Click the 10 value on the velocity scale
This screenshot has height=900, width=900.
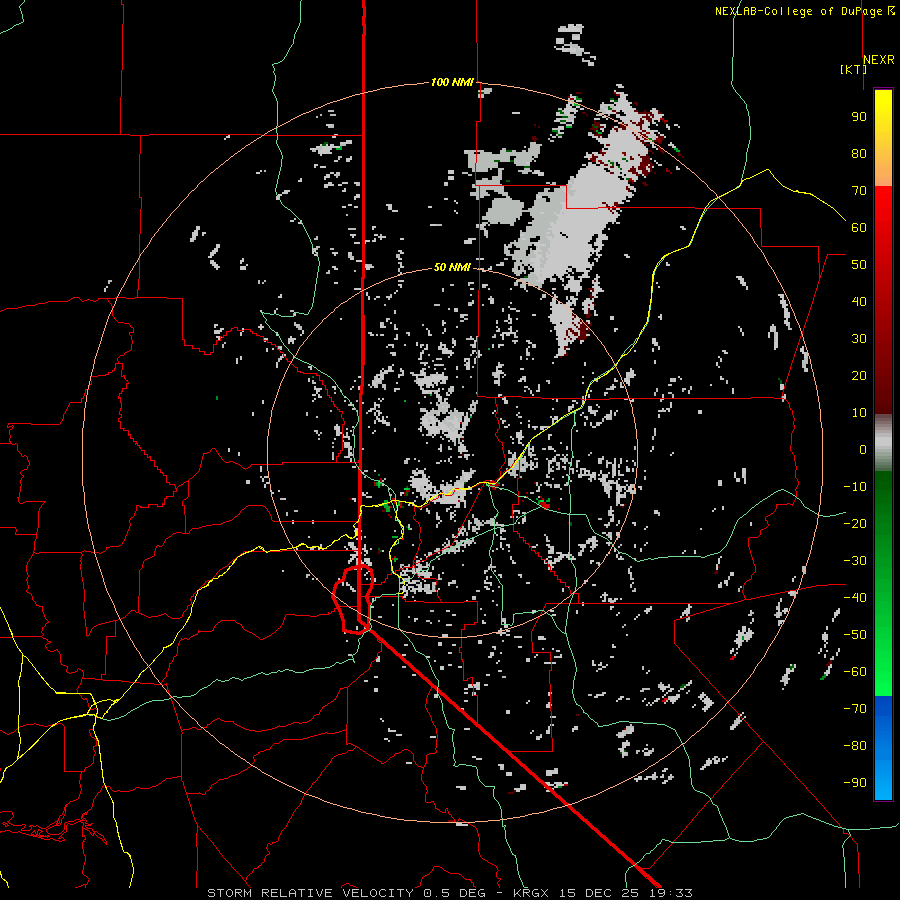(859, 413)
